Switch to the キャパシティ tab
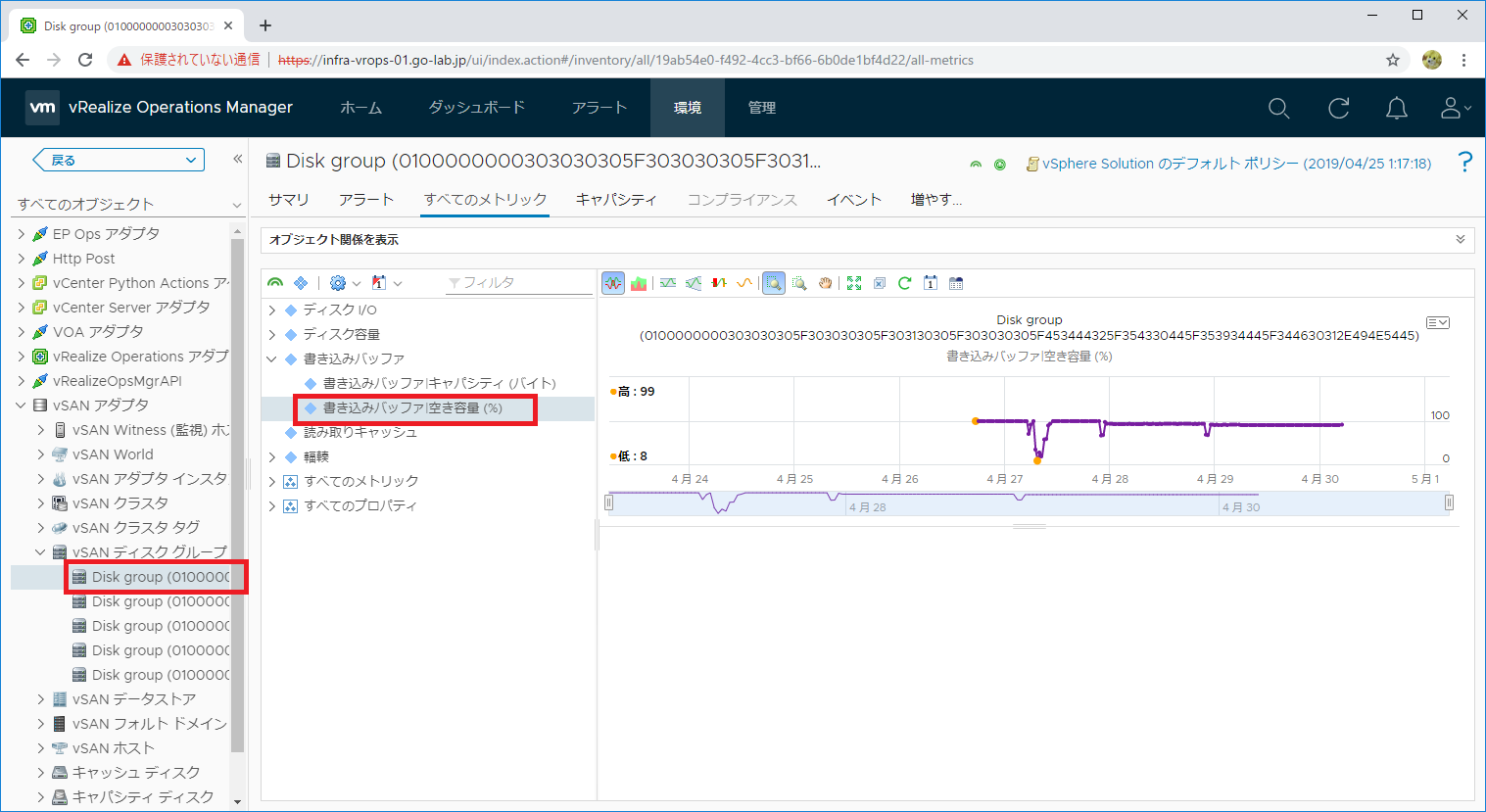The image size is (1486, 812). click(x=616, y=200)
